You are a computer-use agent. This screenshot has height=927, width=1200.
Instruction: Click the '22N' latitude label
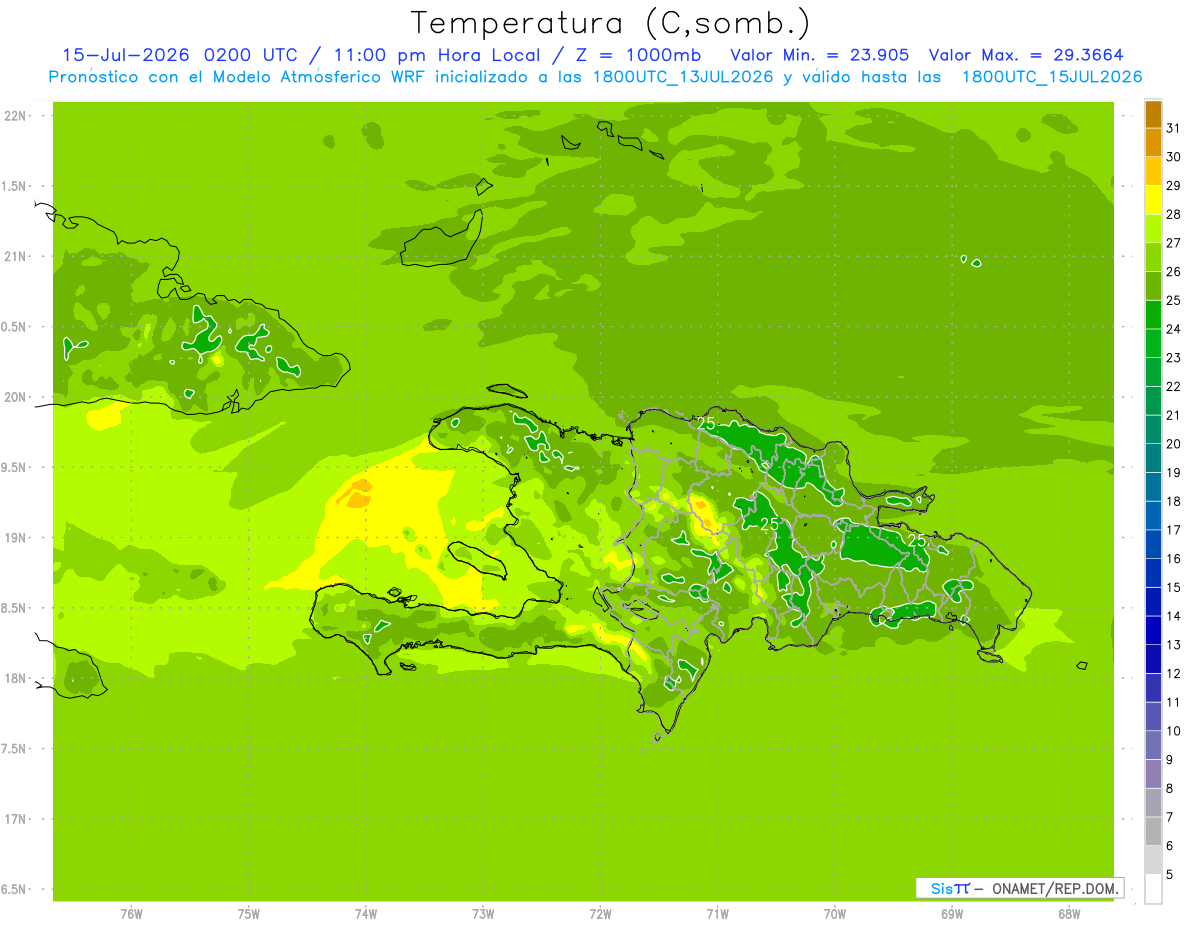(x=15, y=116)
